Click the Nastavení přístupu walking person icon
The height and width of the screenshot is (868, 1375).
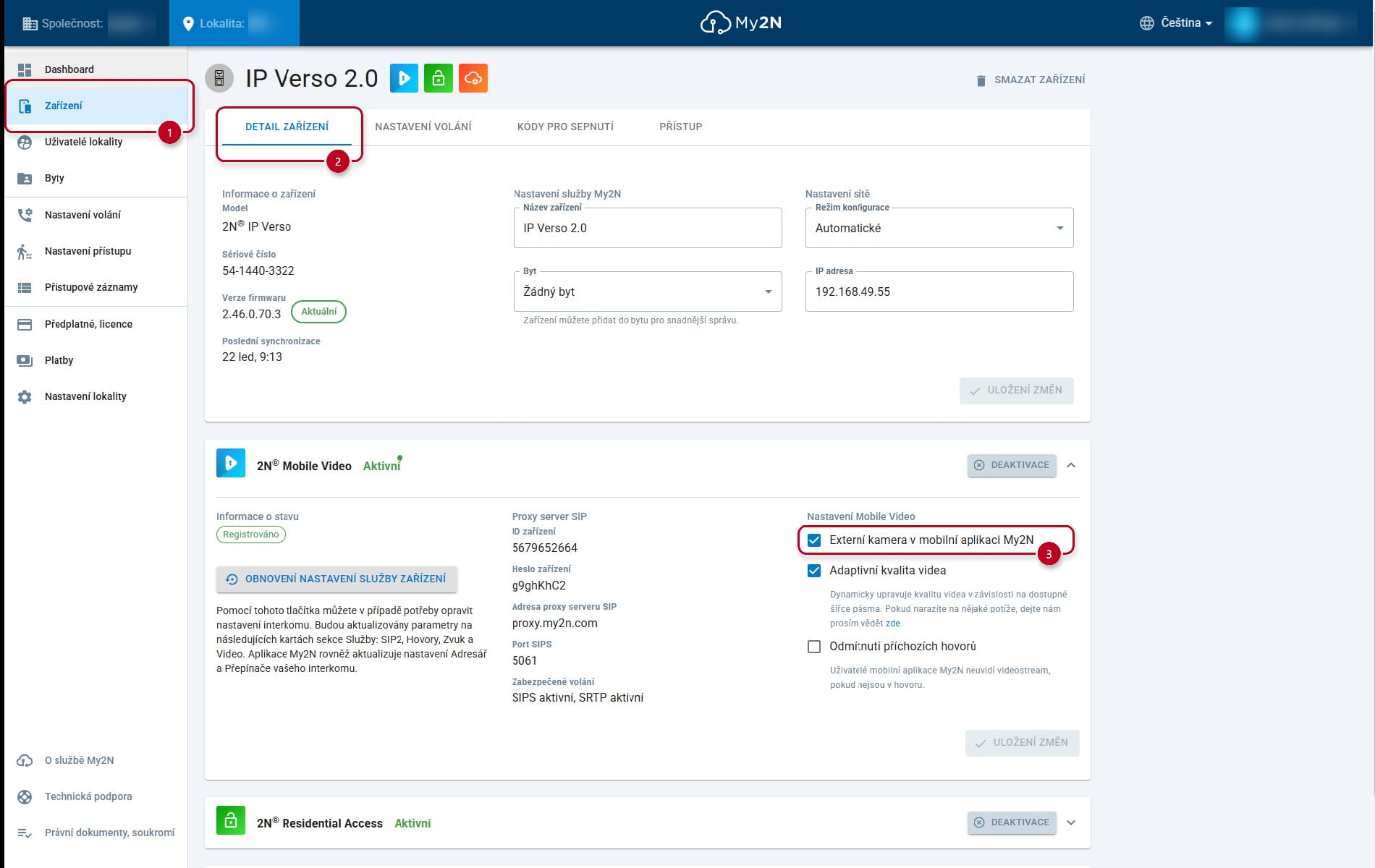[x=25, y=251]
